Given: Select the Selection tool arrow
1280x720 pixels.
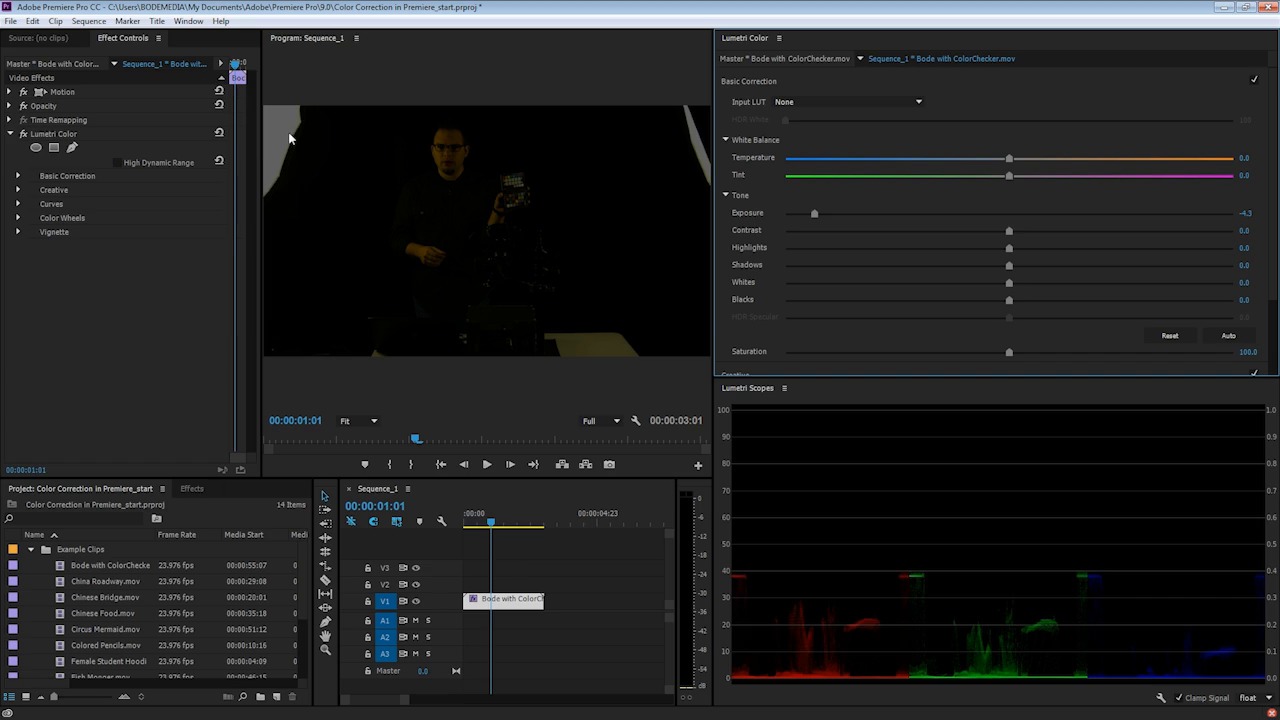Looking at the screenshot, I should (x=324, y=496).
